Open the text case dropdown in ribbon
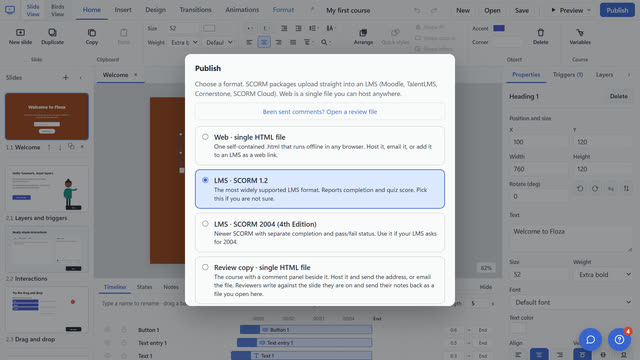This screenshot has height=360, width=640. point(331,28)
